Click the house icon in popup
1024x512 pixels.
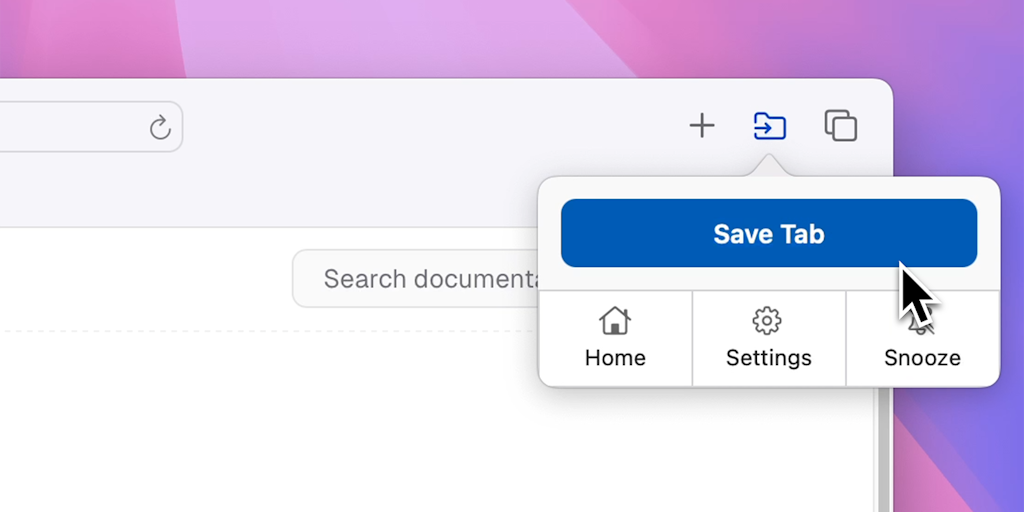[x=615, y=321]
